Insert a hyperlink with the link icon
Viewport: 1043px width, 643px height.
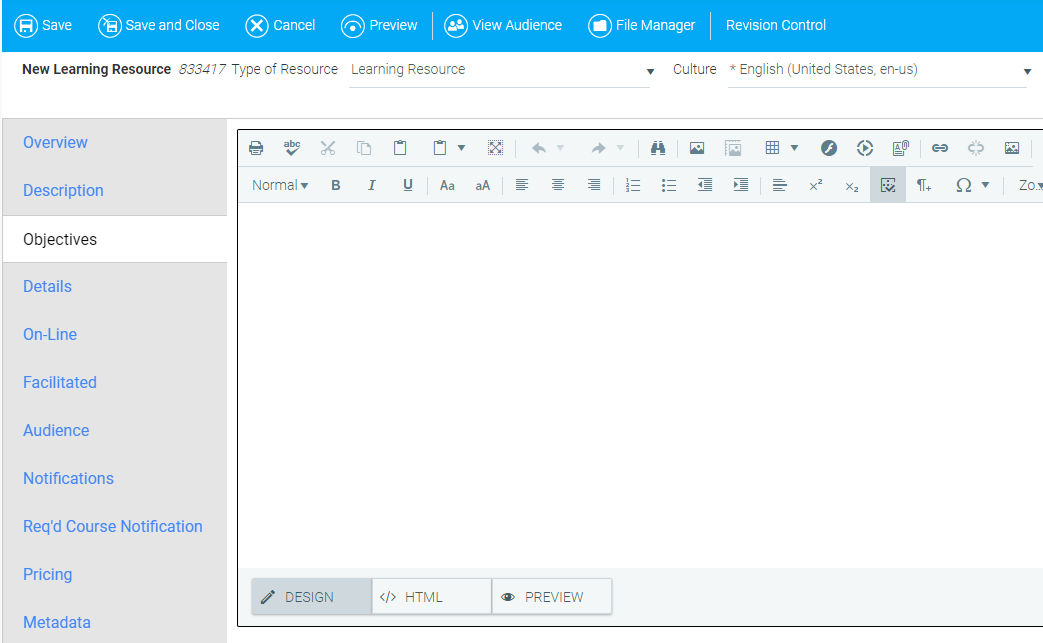tap(940, 148)
